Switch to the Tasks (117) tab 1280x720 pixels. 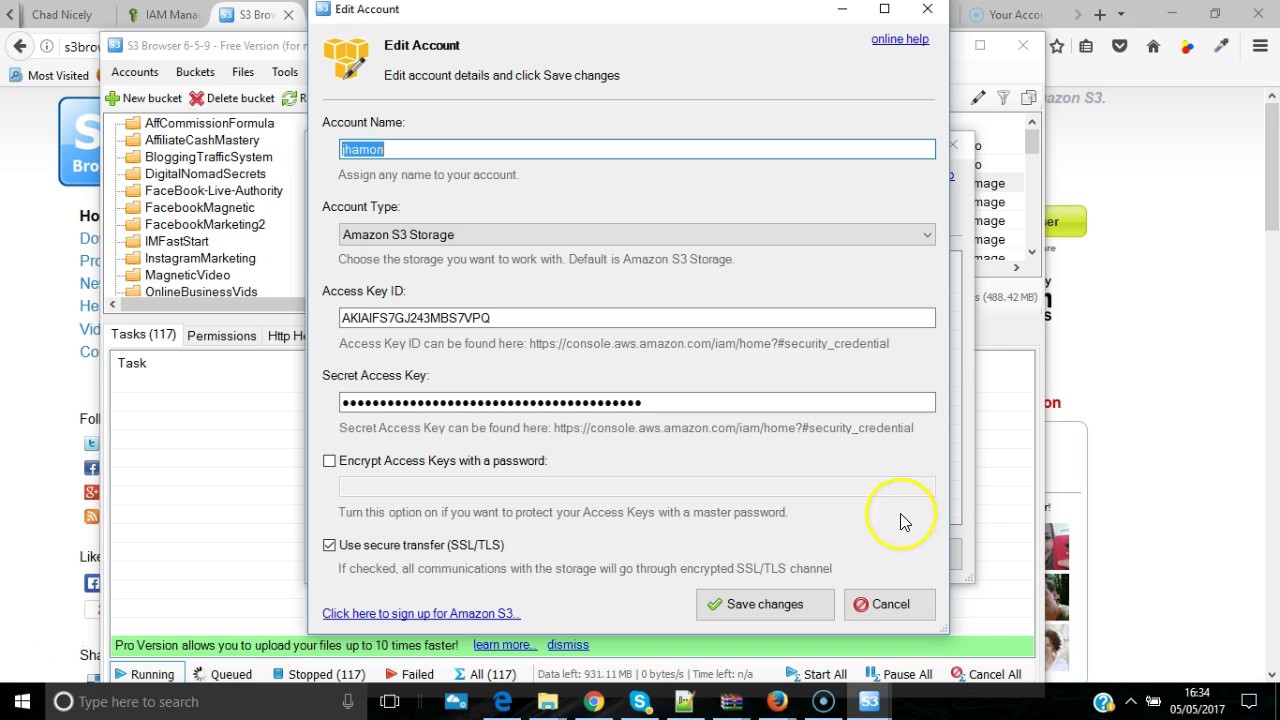coord(144,335)
